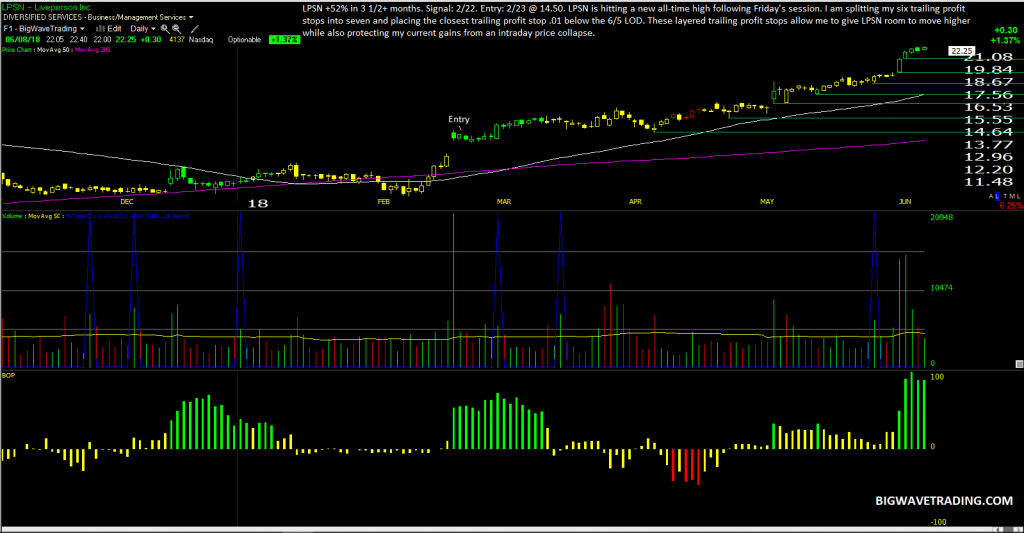The width and height of the screenshot is (1024, 533).
Task: Click the 22.25 current price label
Action: pos(961,51)
